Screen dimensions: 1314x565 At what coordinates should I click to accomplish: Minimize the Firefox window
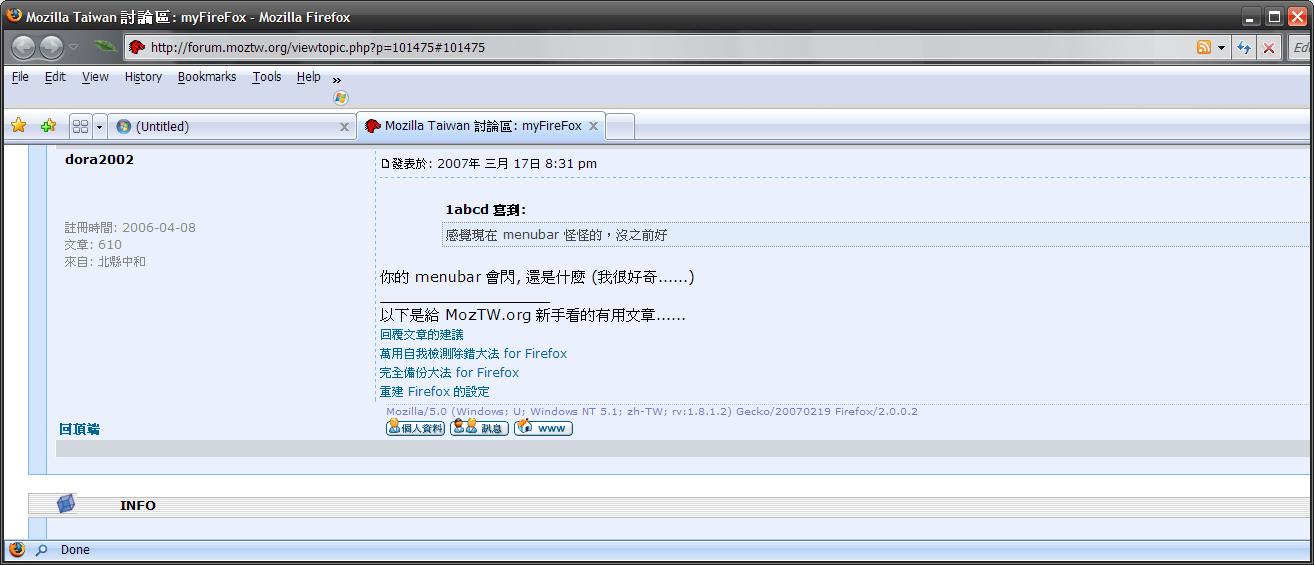pyautogui.click(x=1251, y=16)
